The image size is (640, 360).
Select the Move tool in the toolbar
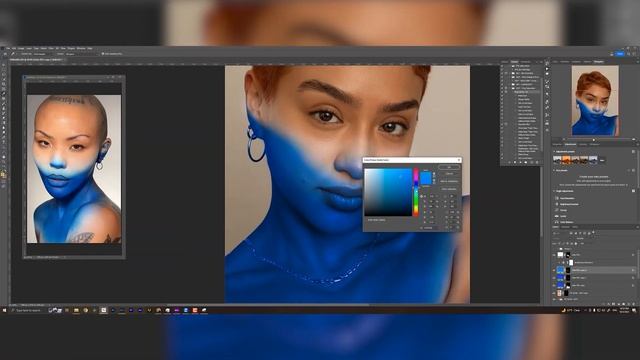click(x=4, y=65)
